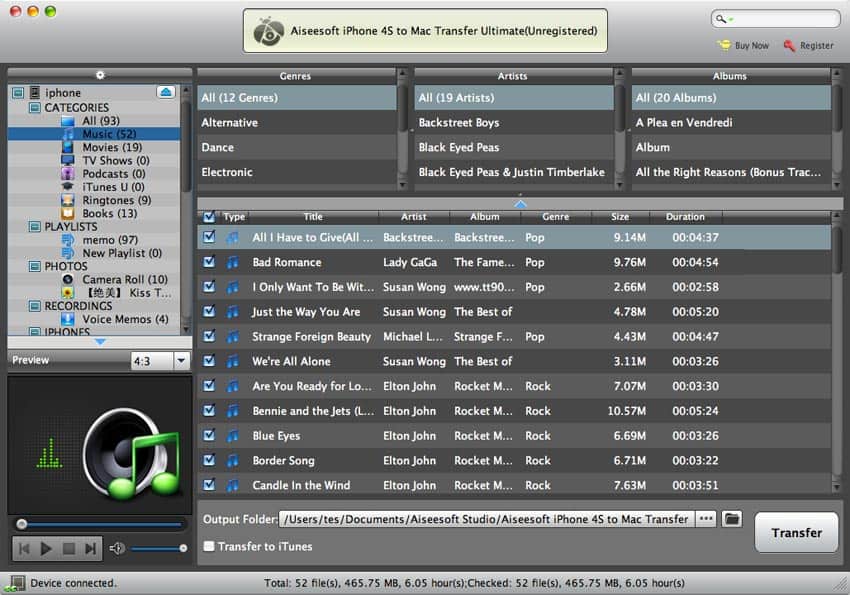Click the Books (13) icon
850x595 pixels.
68,213
